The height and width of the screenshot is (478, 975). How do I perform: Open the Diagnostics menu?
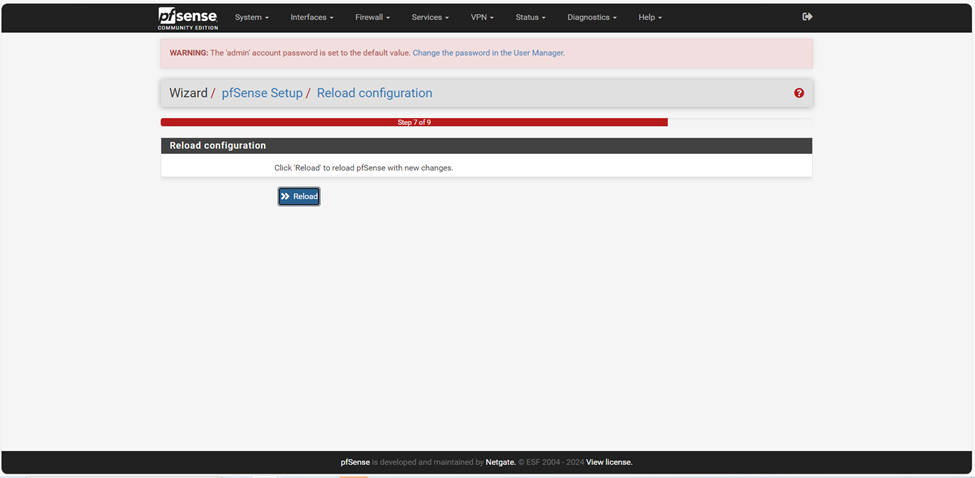[591, 17]
